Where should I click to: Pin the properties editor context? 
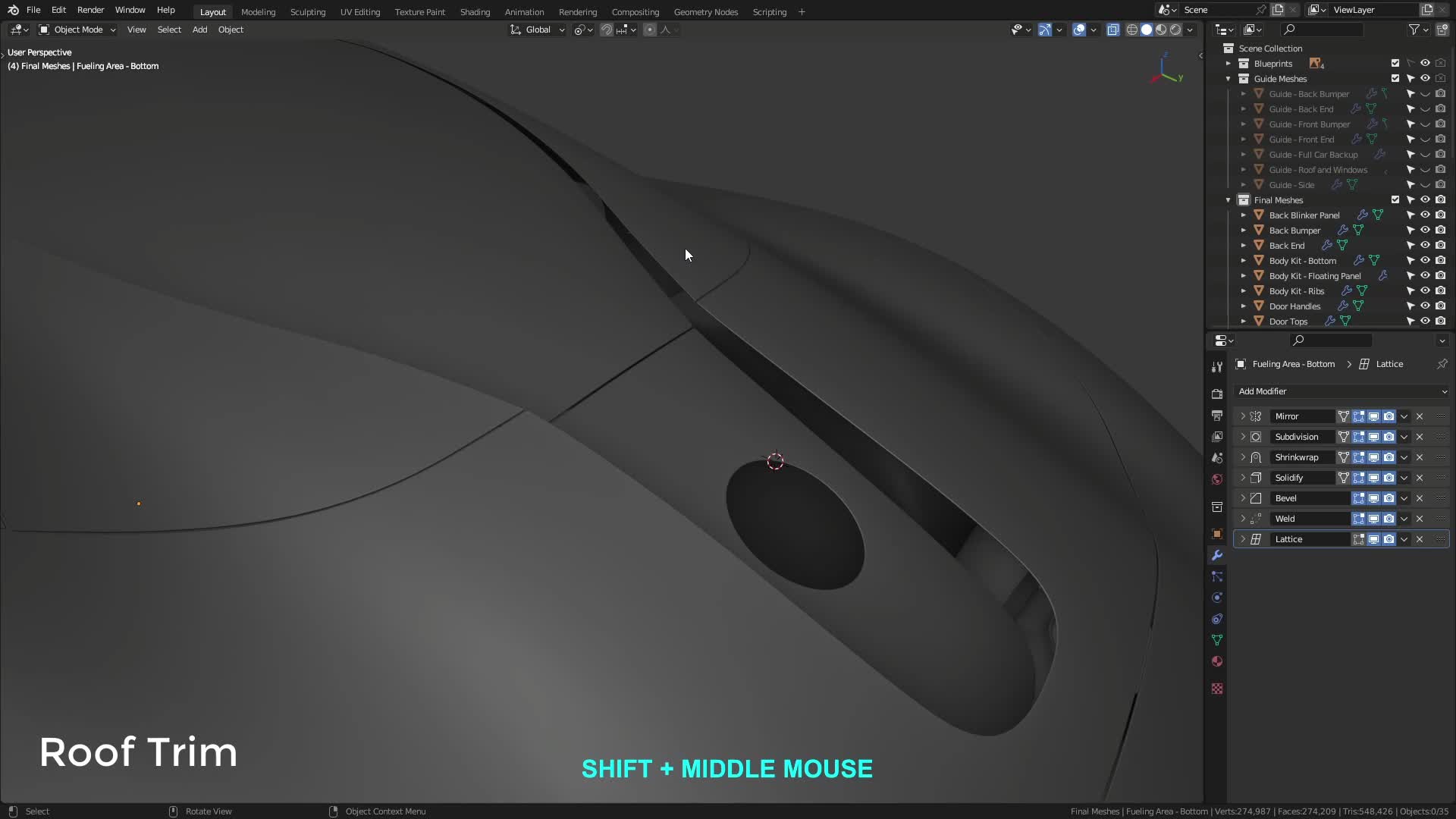click(1442, 364)
